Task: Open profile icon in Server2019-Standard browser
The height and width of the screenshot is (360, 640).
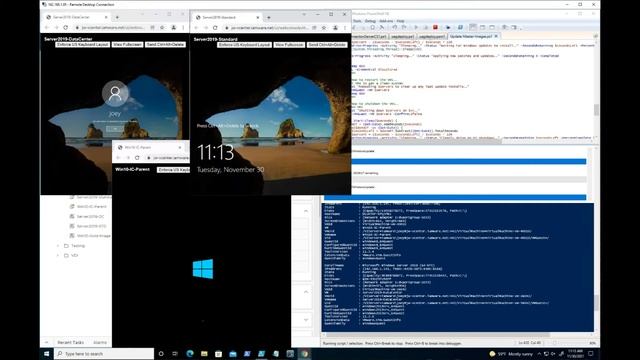Action: tap(335, 28)
